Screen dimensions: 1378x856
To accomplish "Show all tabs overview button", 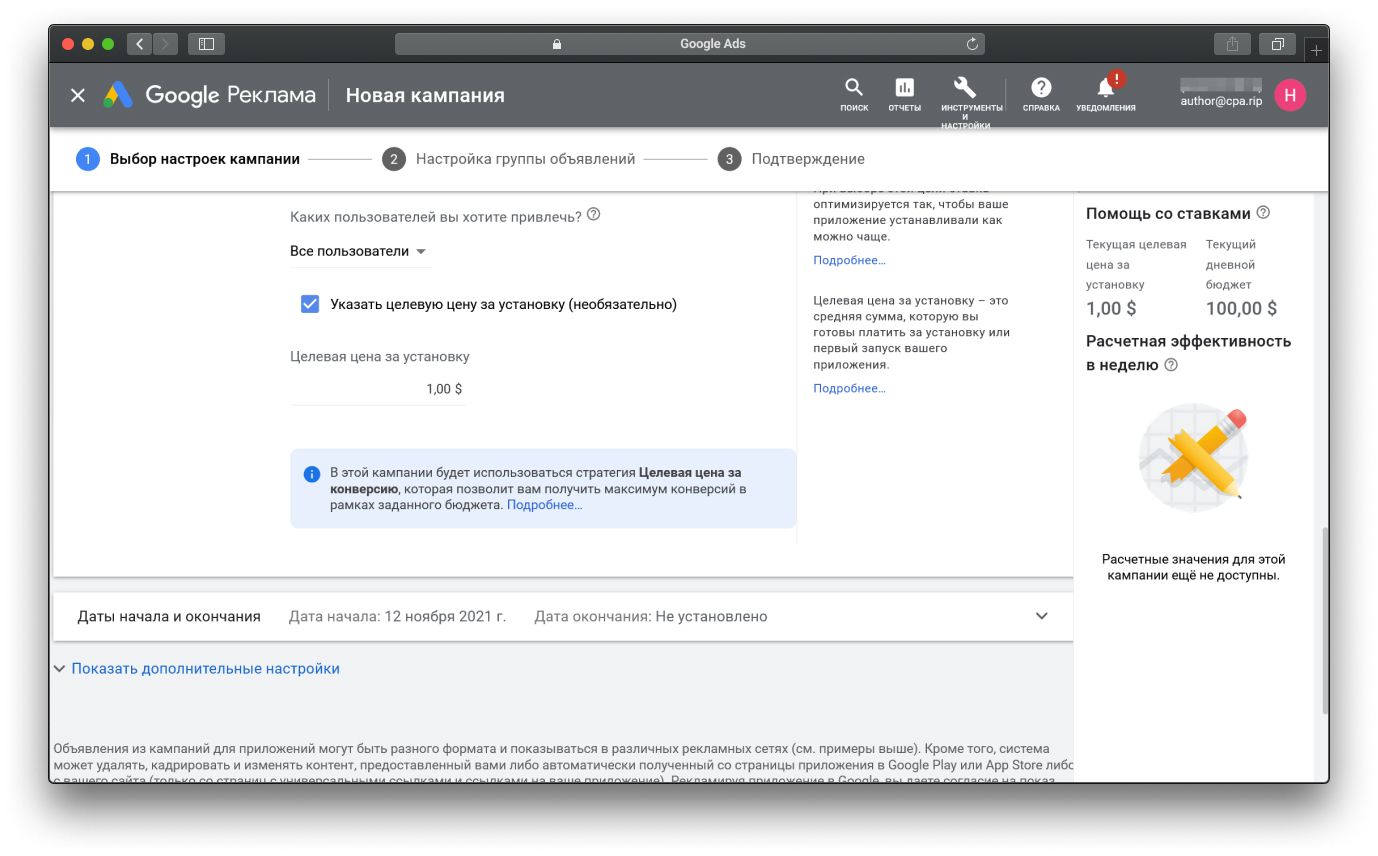I will point(1278,44).
